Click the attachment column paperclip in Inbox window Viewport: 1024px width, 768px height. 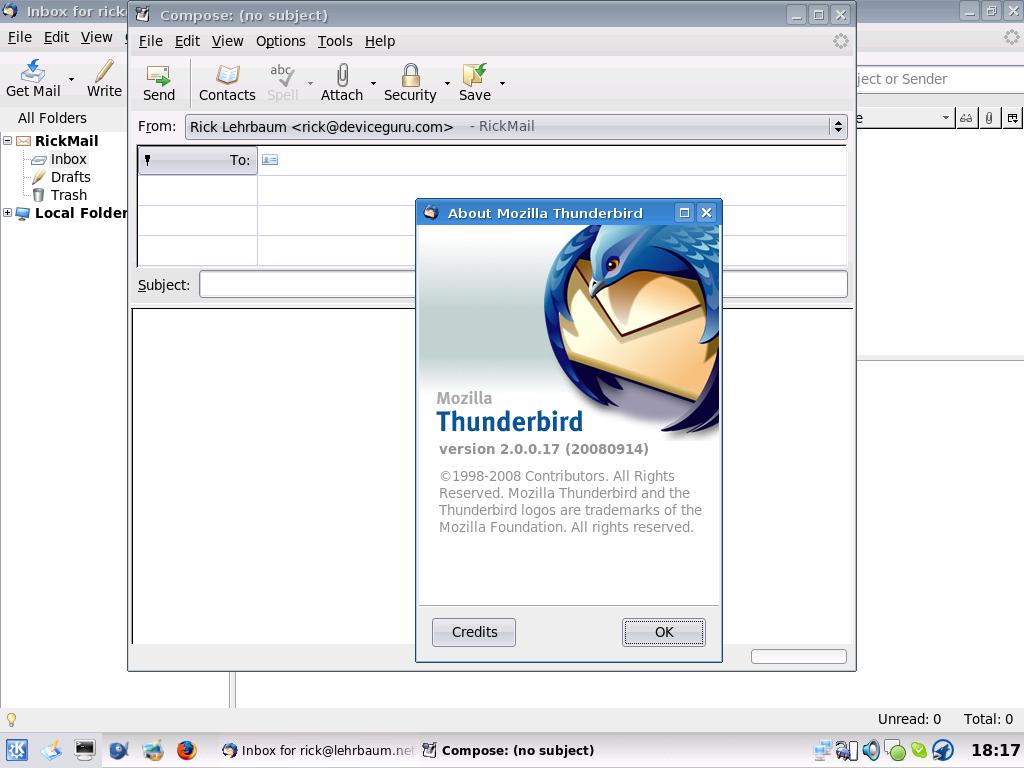[989, 118]
